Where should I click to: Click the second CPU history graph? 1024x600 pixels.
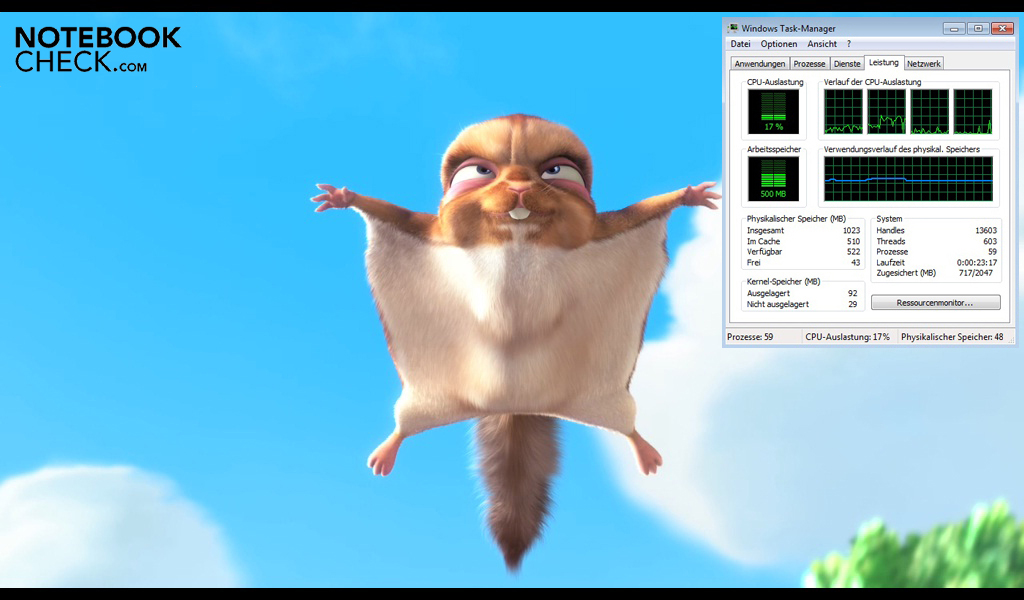point(886,112)
